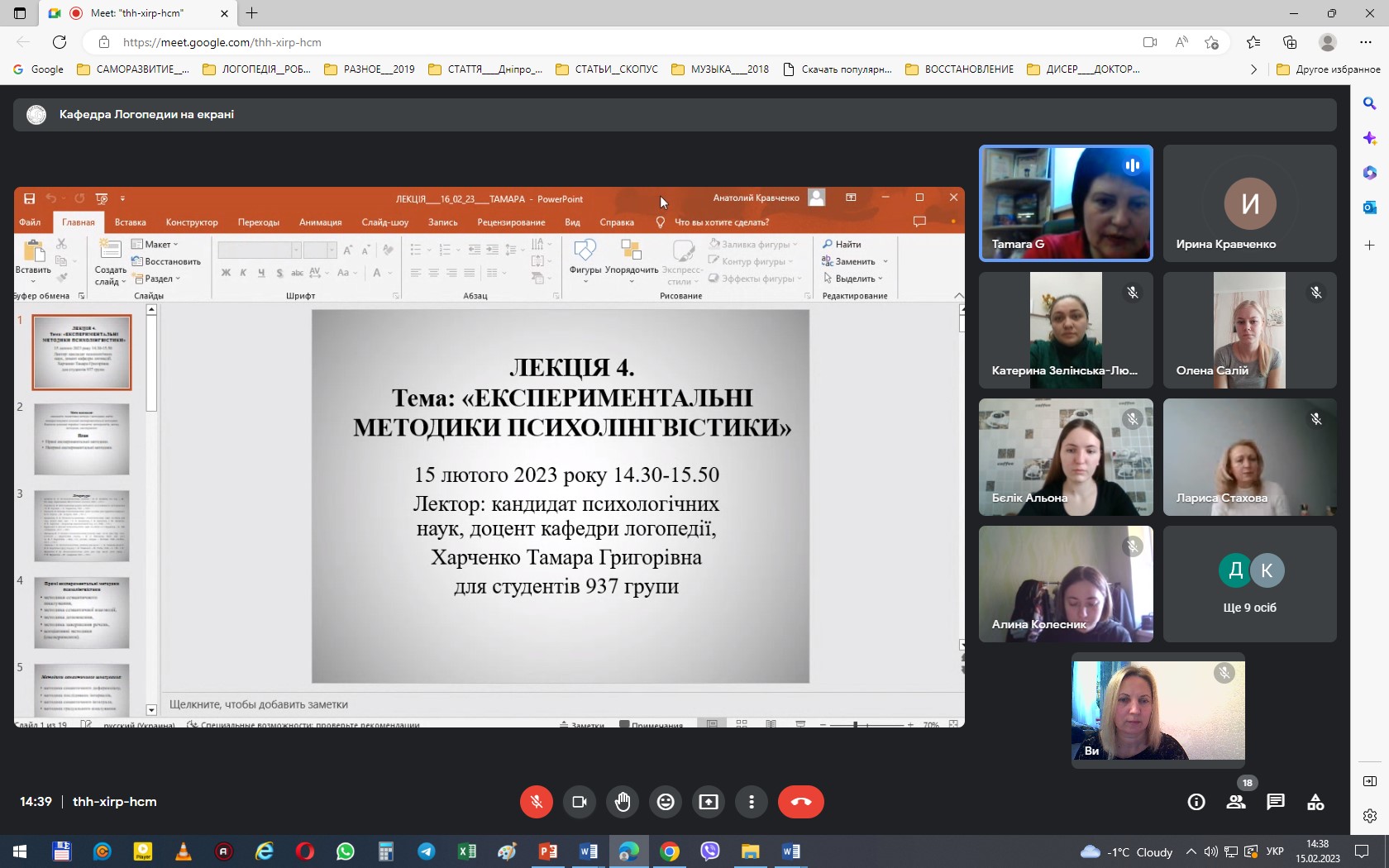Click the slide panel vertical scrollbar

[151, 510]
